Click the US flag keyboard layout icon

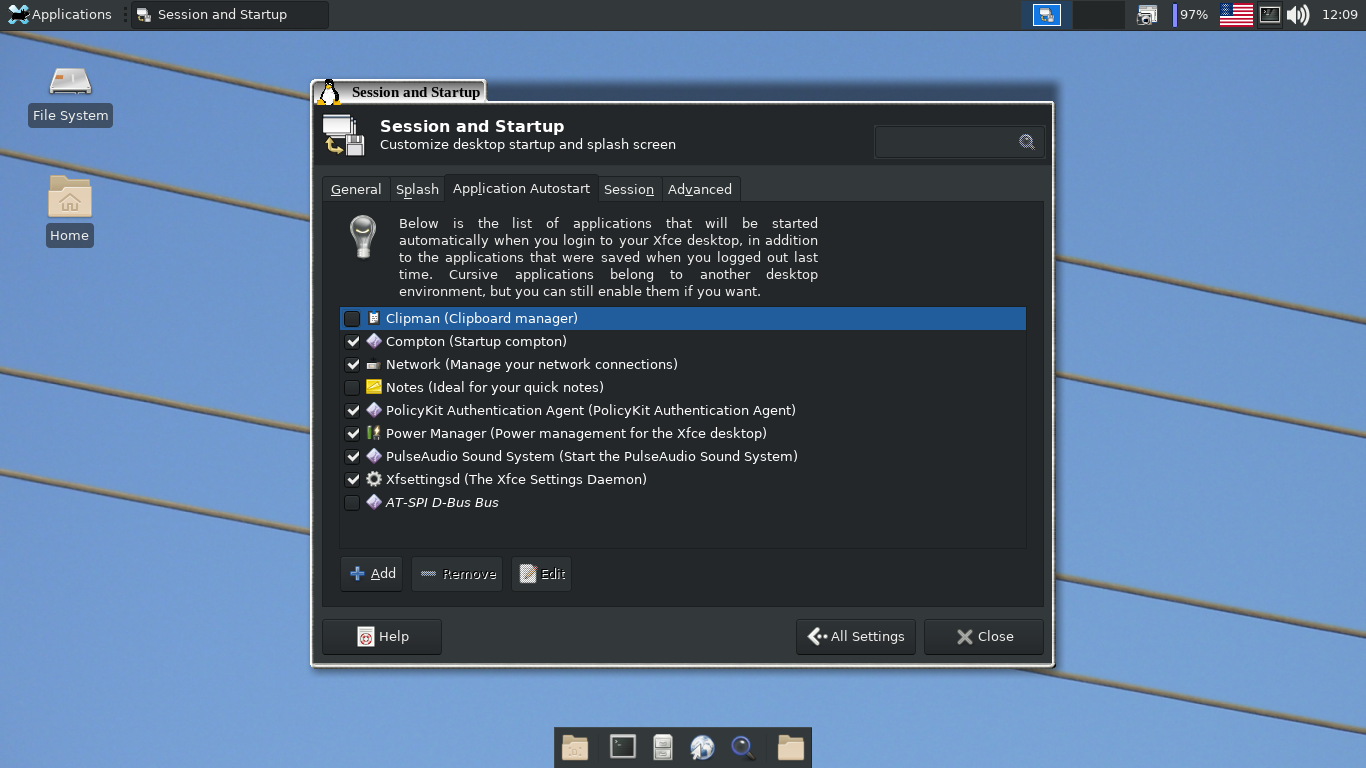[x=1236, y=14]
